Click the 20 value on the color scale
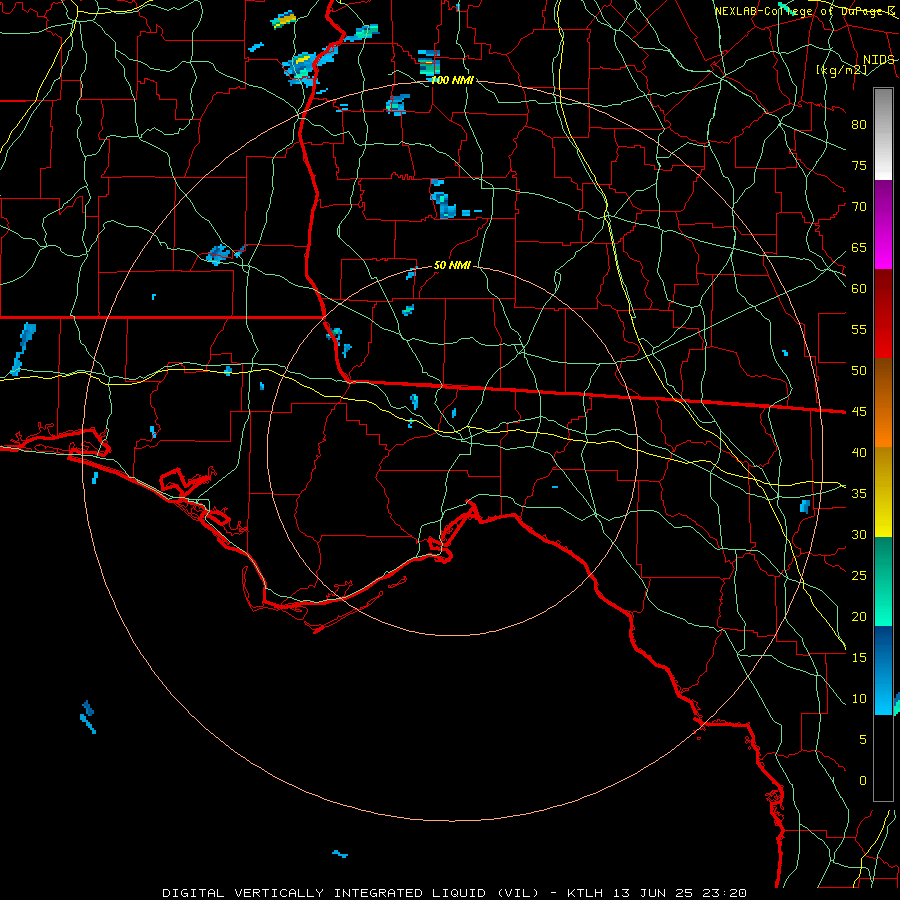The height and width of the screenshot is (900, 900). 859,616
